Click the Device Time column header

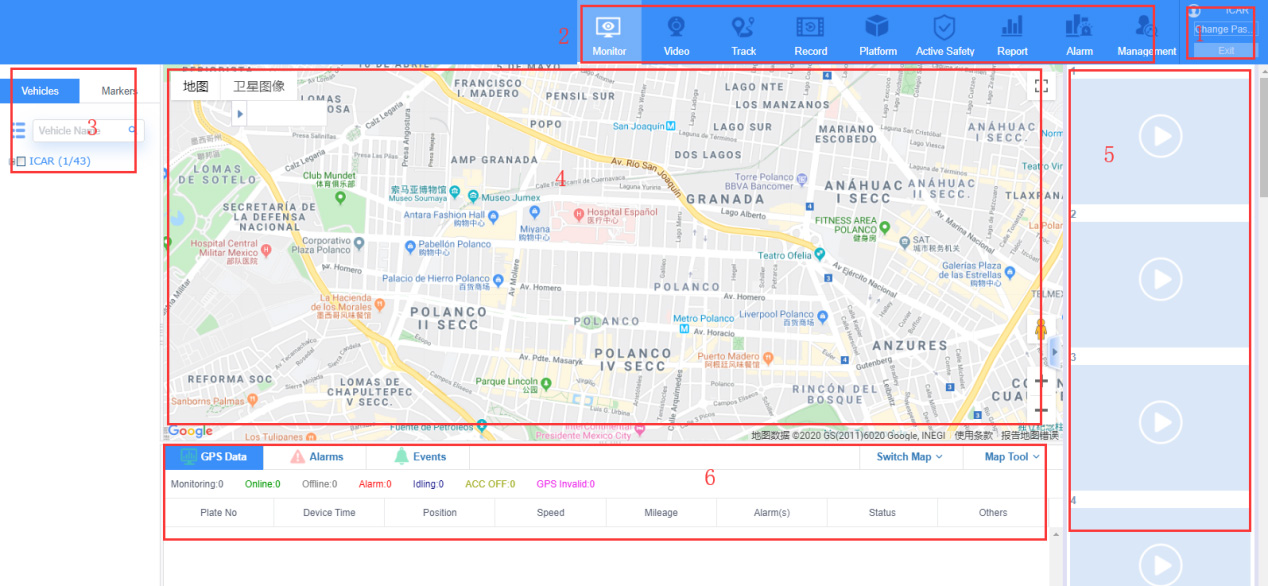[329, 513]
